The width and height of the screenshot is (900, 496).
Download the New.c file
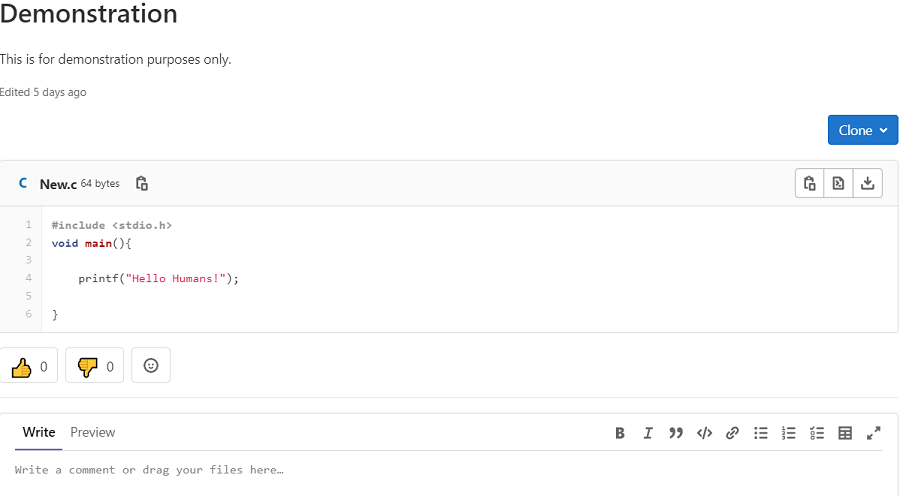[x=867, y=183]
